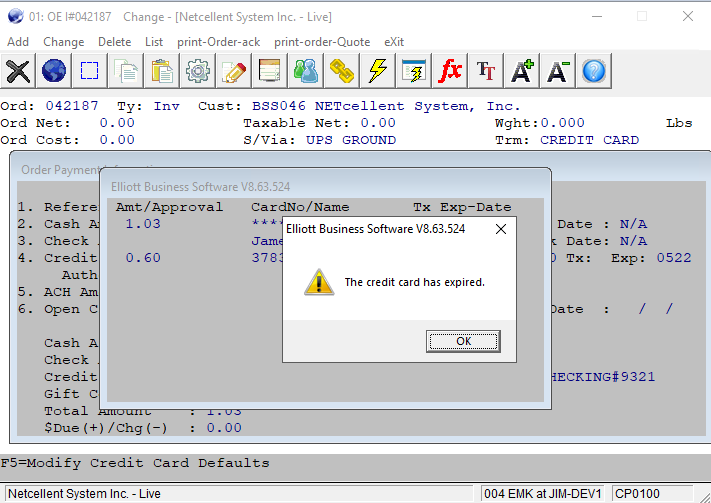Open the print-order-Quote menu

[x=322, y=42]
